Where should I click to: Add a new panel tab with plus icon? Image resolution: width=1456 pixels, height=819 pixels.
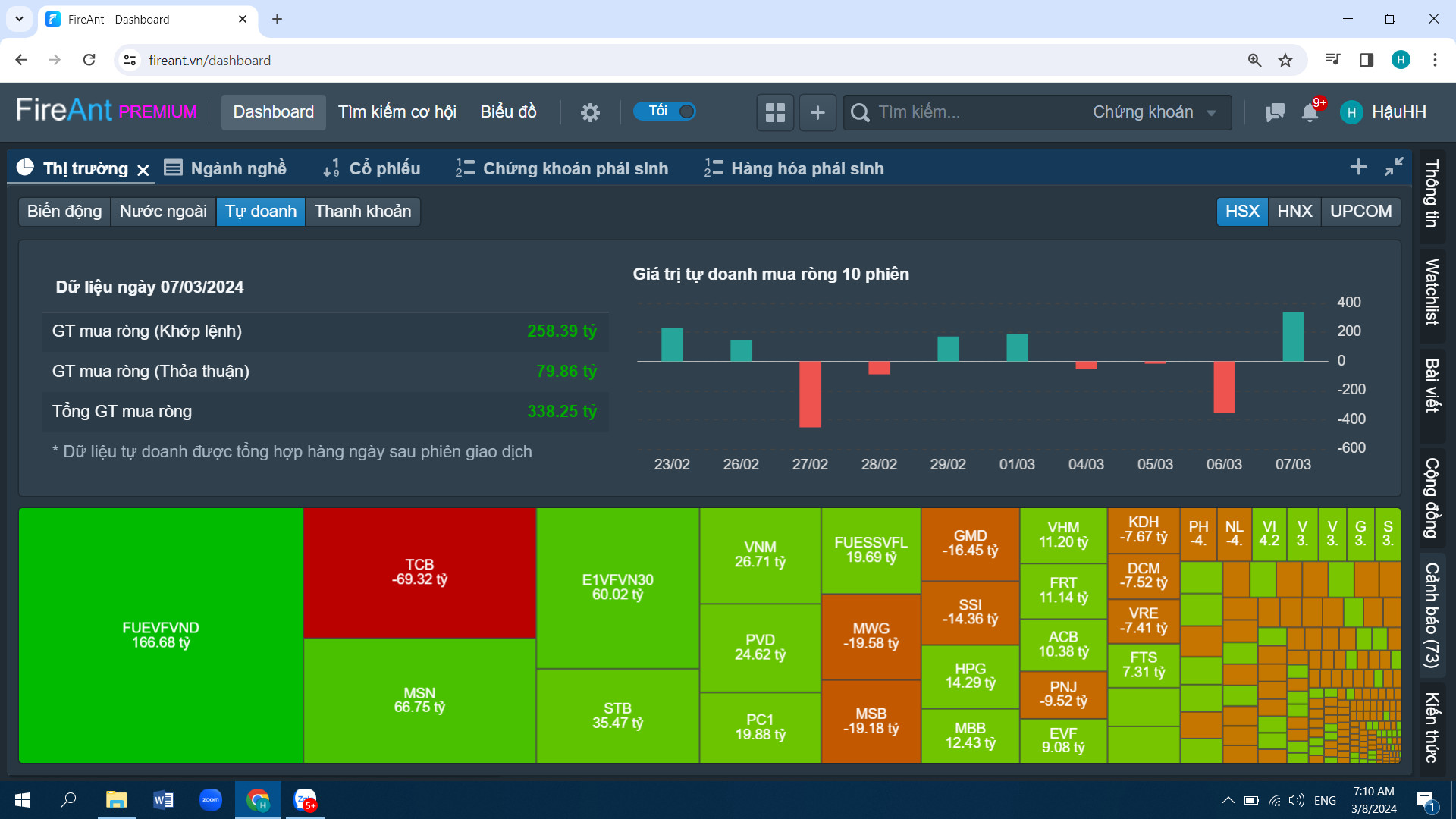1358,167
